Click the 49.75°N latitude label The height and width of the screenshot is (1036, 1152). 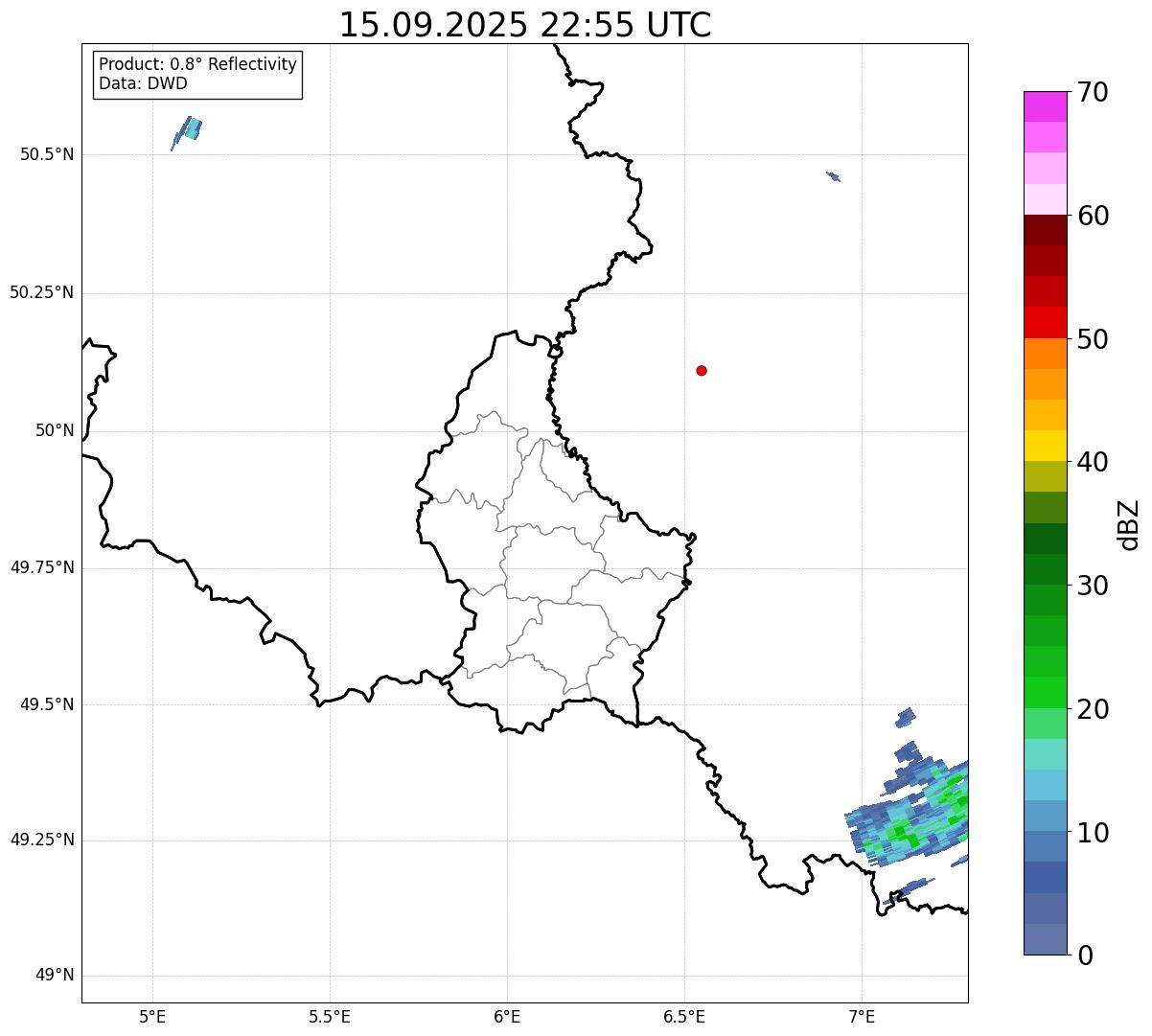41,567
